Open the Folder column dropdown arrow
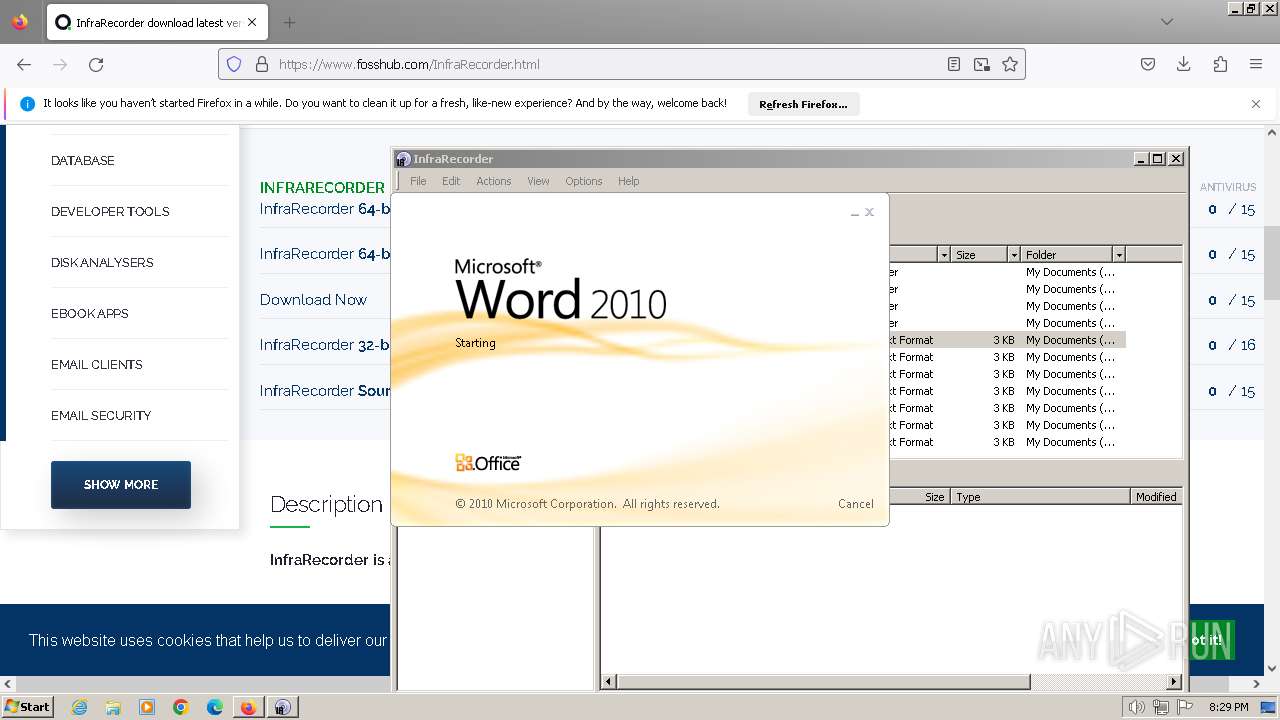Screen dimensions: 1280x720 coord(1119,255)
